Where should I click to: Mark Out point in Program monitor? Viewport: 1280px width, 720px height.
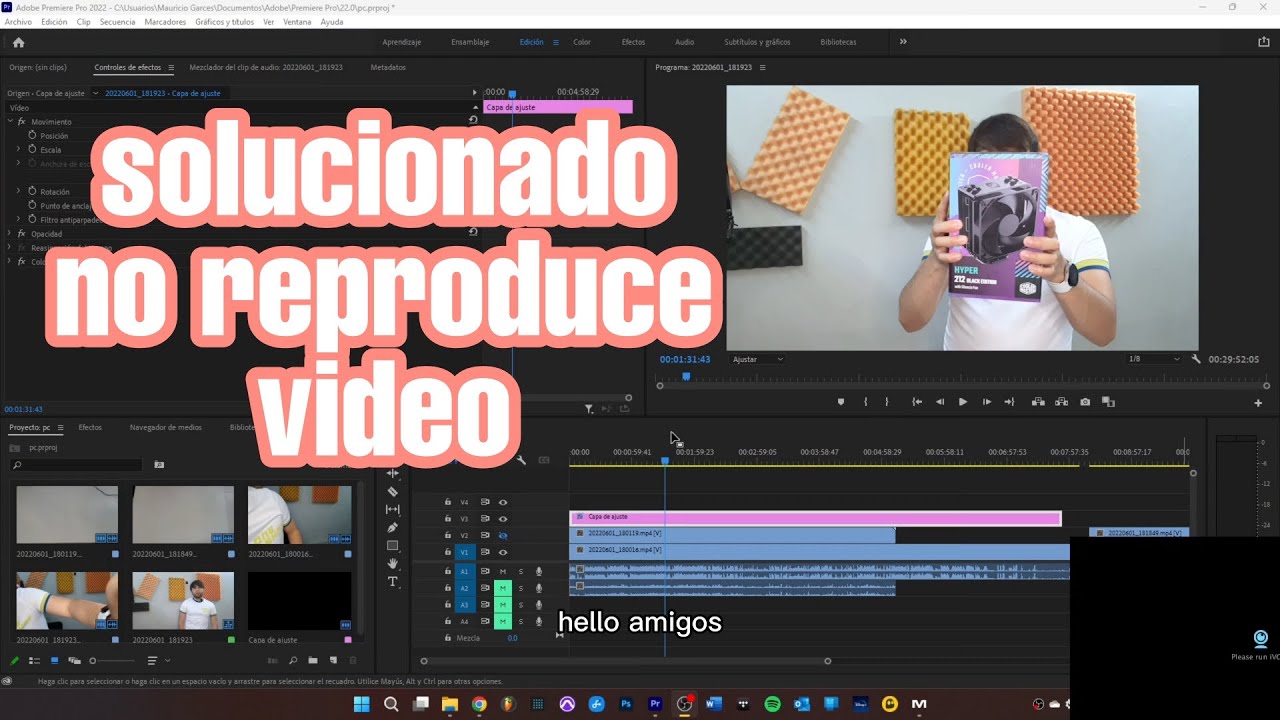(x=887, y=402)
